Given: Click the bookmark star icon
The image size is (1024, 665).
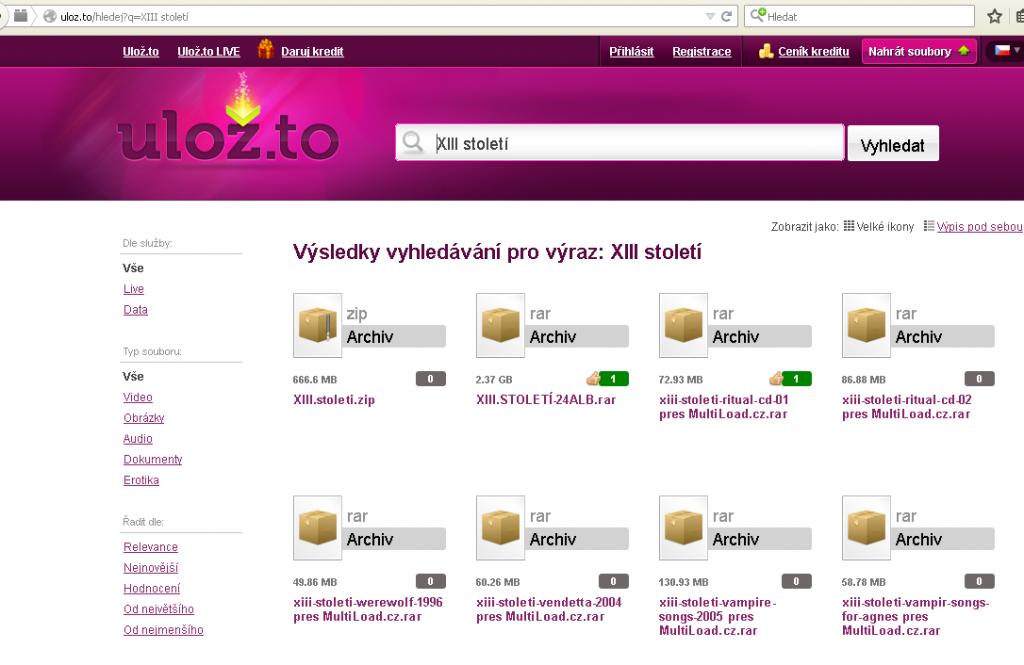Looking at the screenshot, I should [995, 16].
